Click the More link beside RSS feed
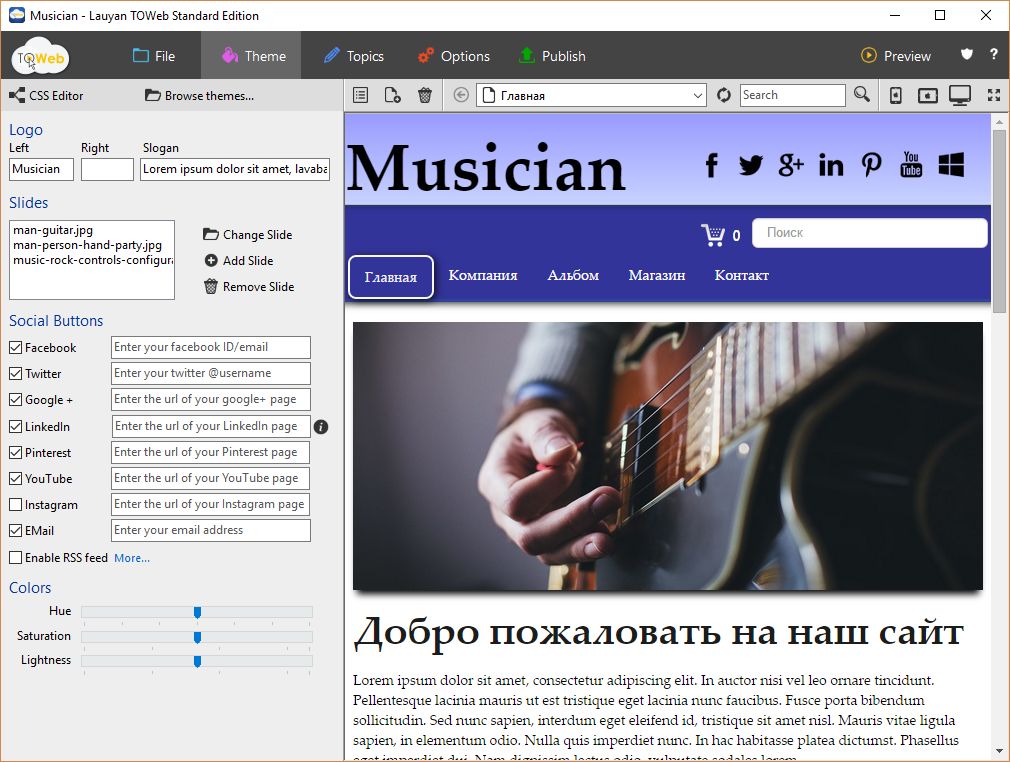 coord(131,558)
